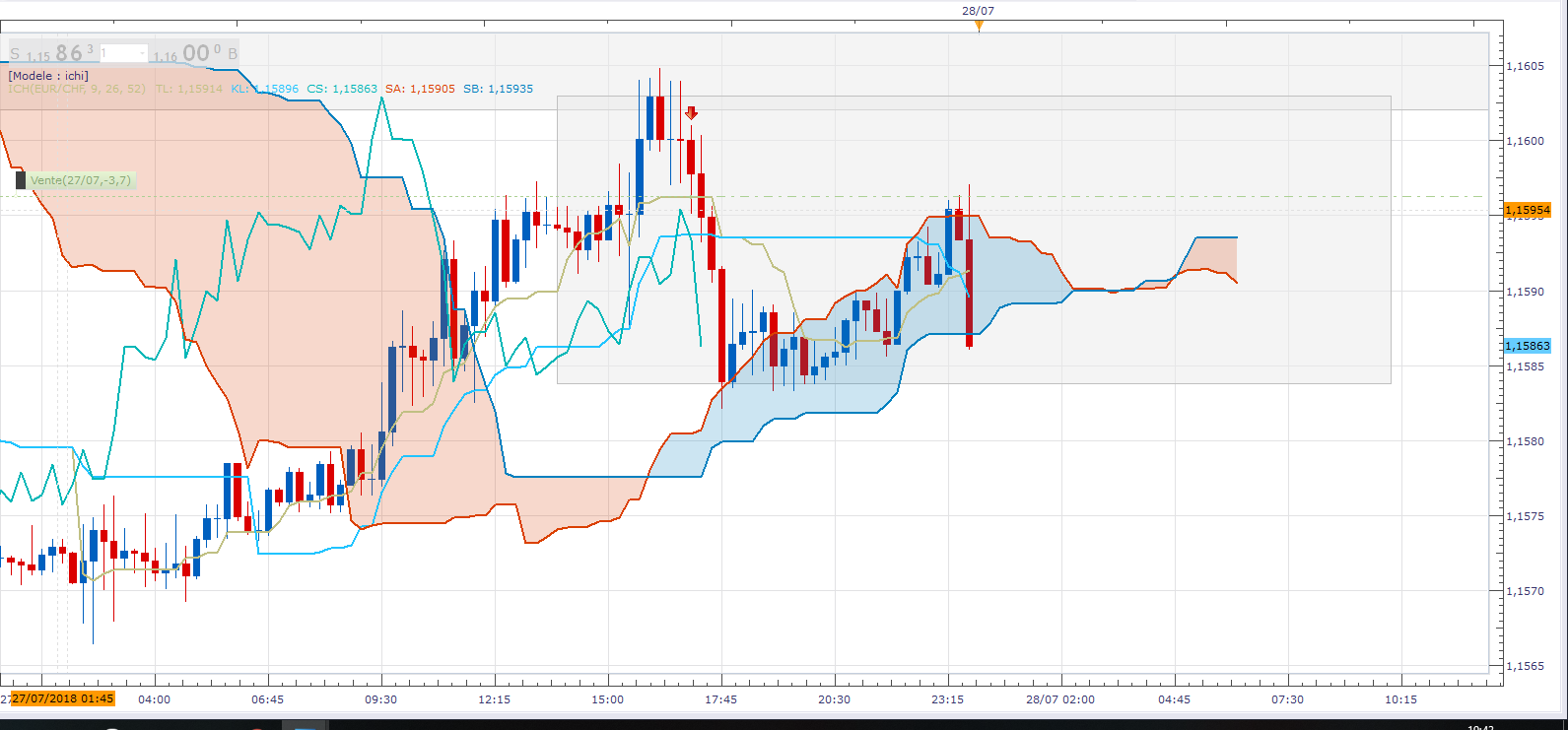Click the 1,1565 price axis label
The height and width of the screenshot is (730, 1568).
click(x=1525, y=666)
